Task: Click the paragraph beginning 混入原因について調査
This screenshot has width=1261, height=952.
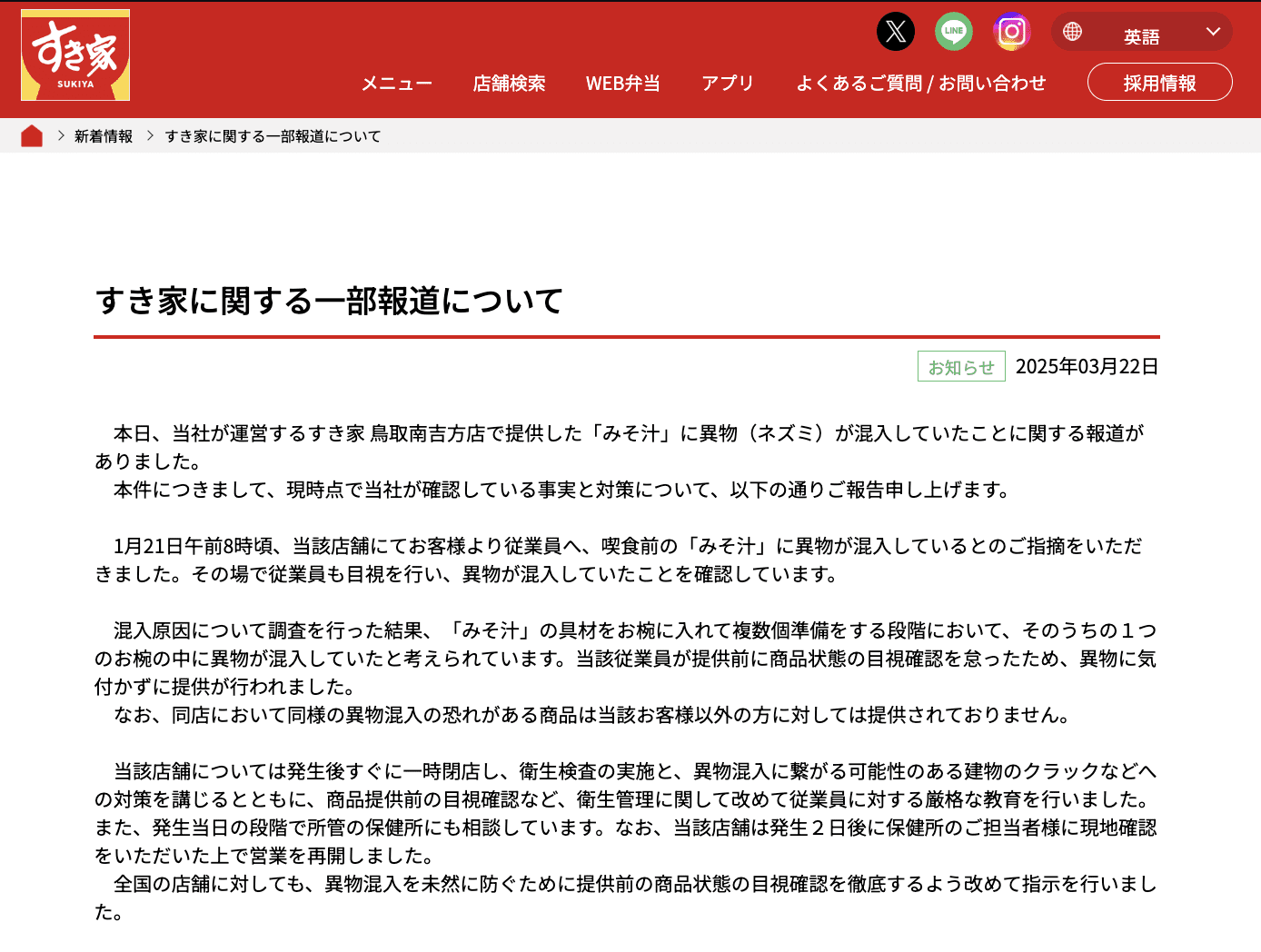Action: pyautogui.click(x=625, y=659)
